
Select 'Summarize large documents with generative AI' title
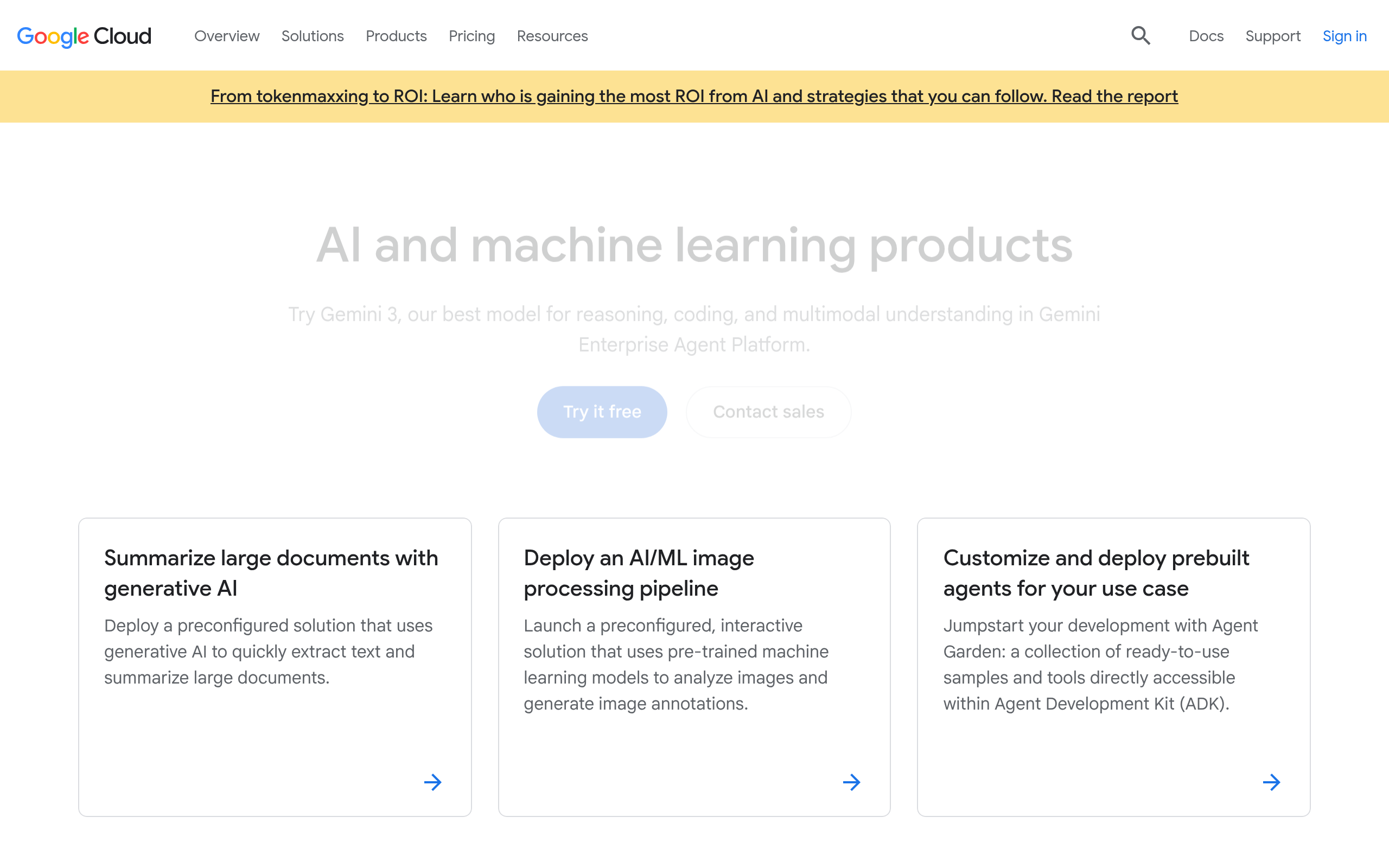pyautogui.click(x=271, y=573)
